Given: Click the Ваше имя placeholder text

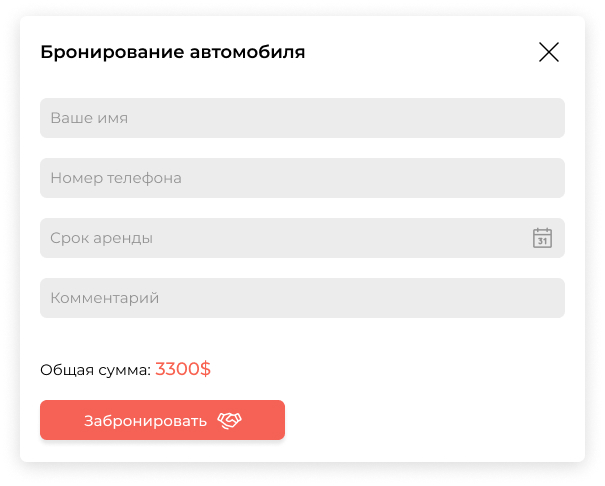Looking at the screenshot, I should [89, 118].
